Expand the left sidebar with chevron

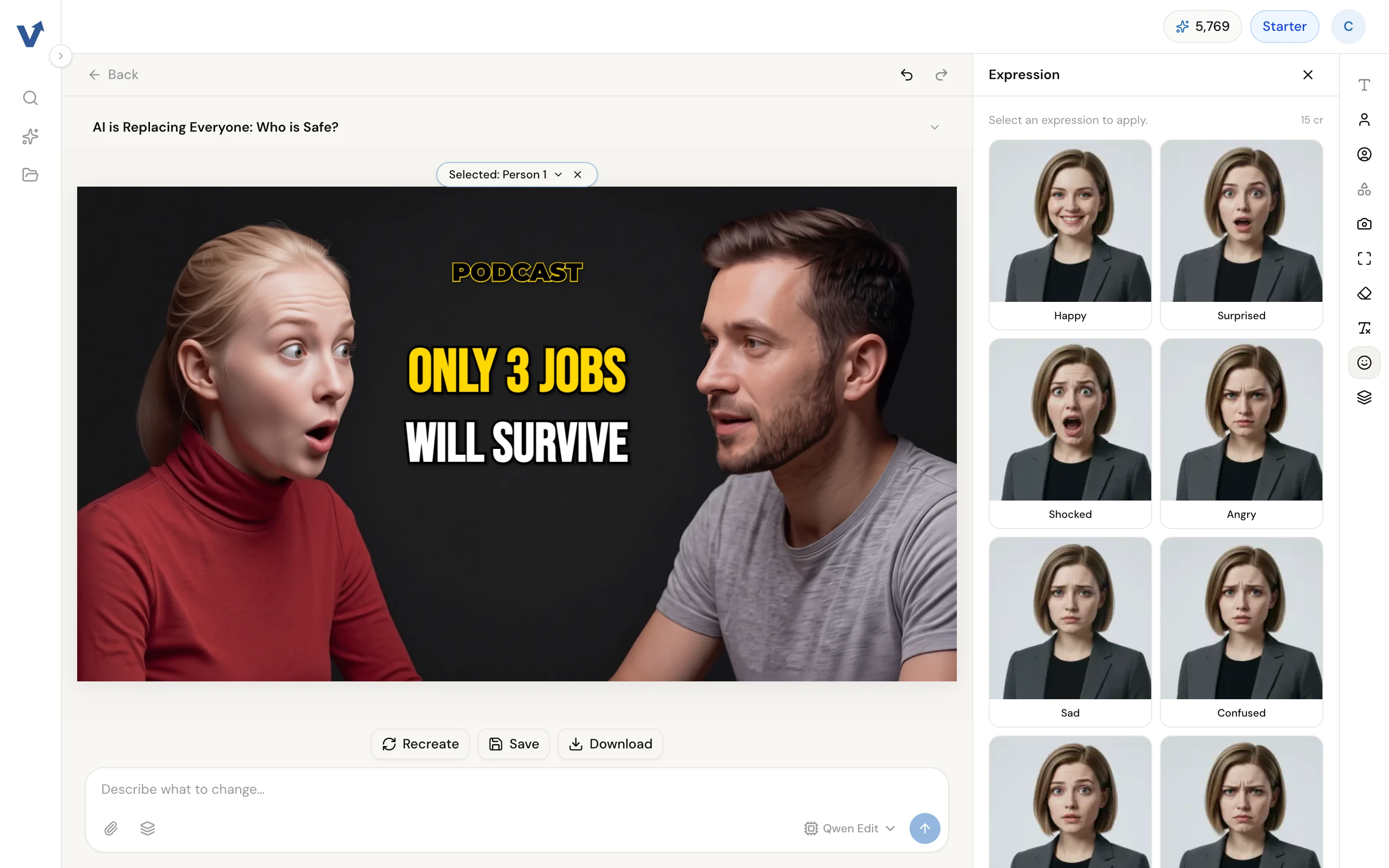(60, 56)
